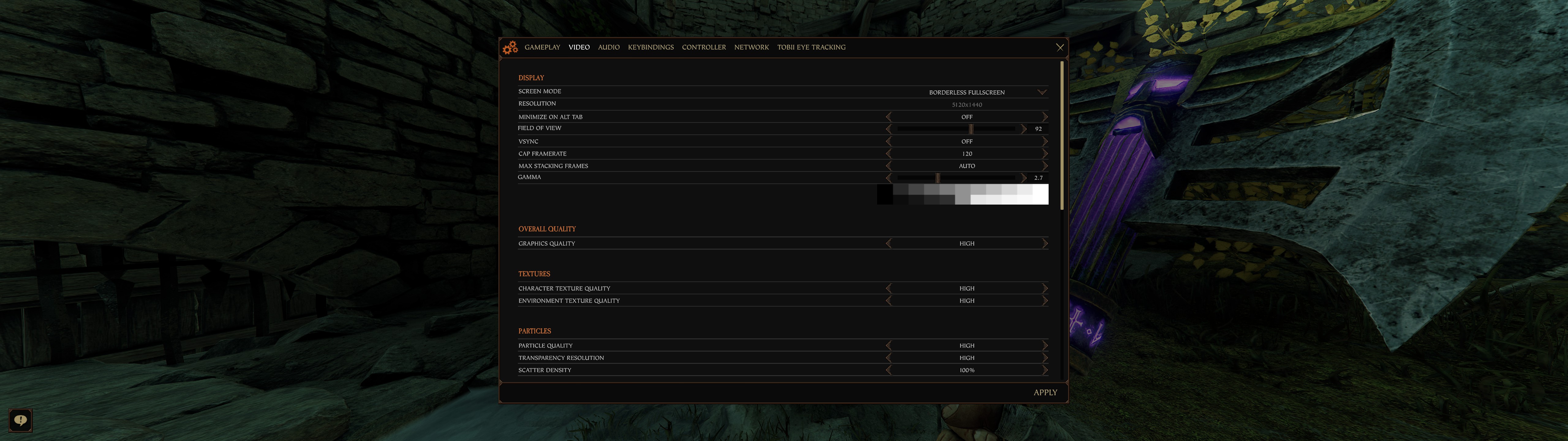Viewport: 1568px width, 441px height.
Task: Click left arrow on Graphics Quality
Action: pos(889,244)
